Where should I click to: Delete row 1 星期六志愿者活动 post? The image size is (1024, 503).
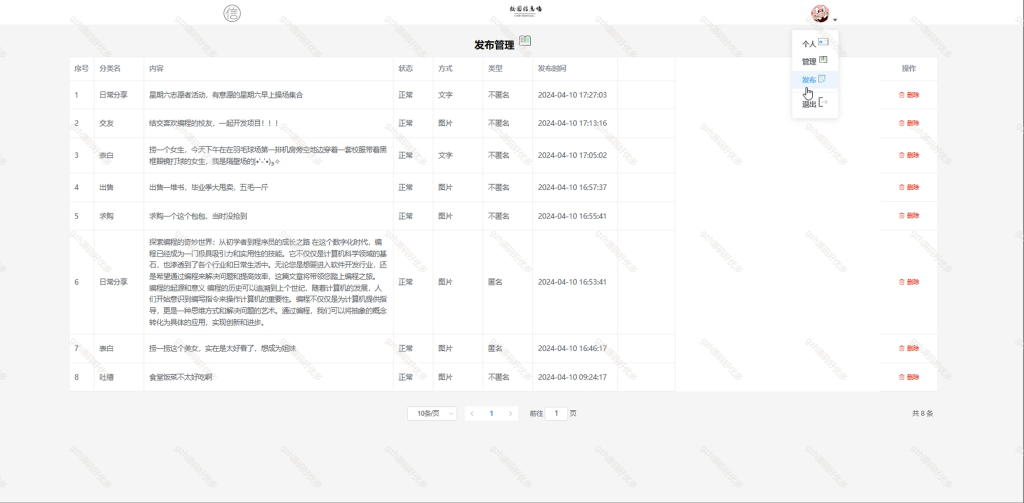[908, 95]
